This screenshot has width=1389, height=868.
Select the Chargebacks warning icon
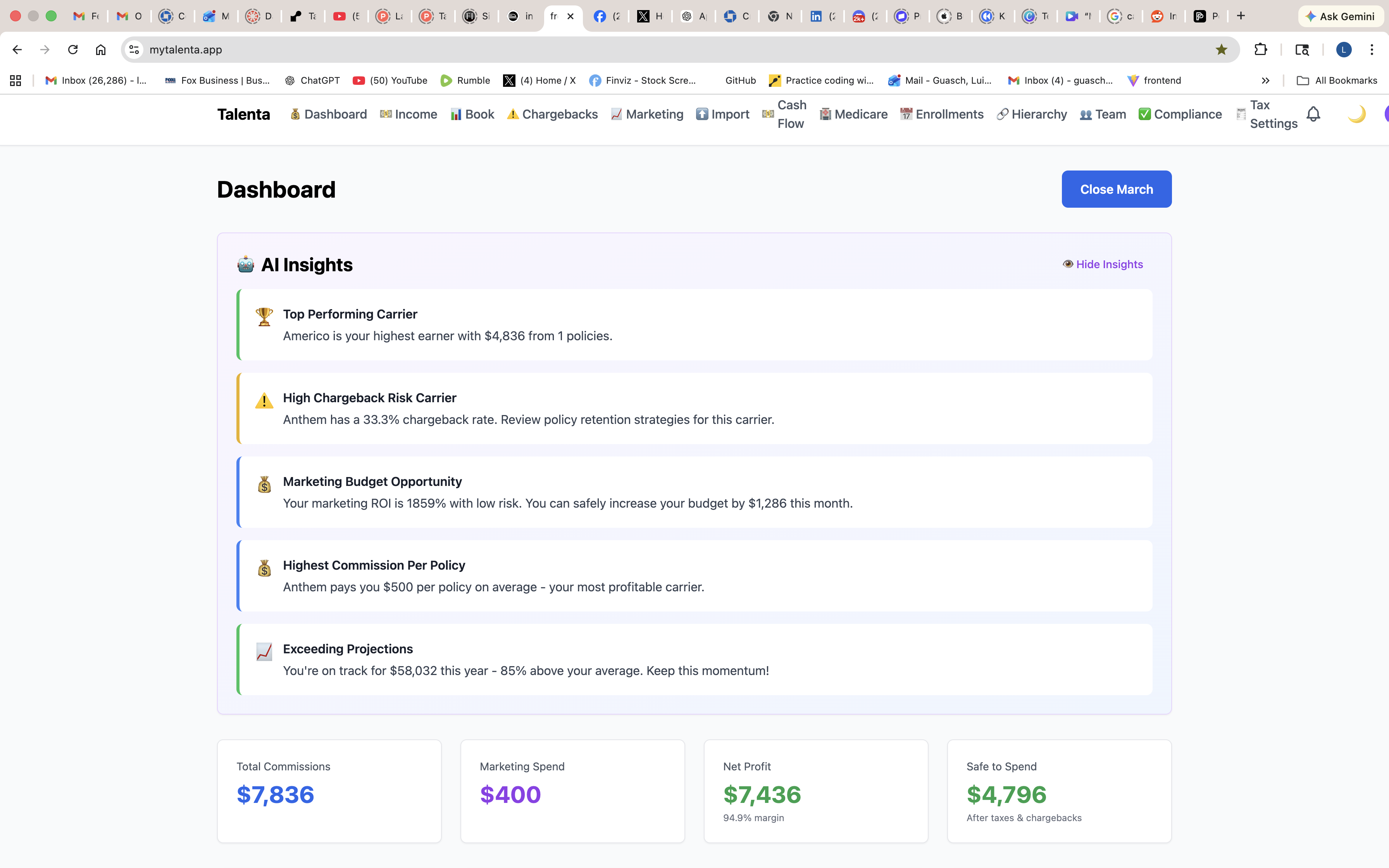pos(513,114)
